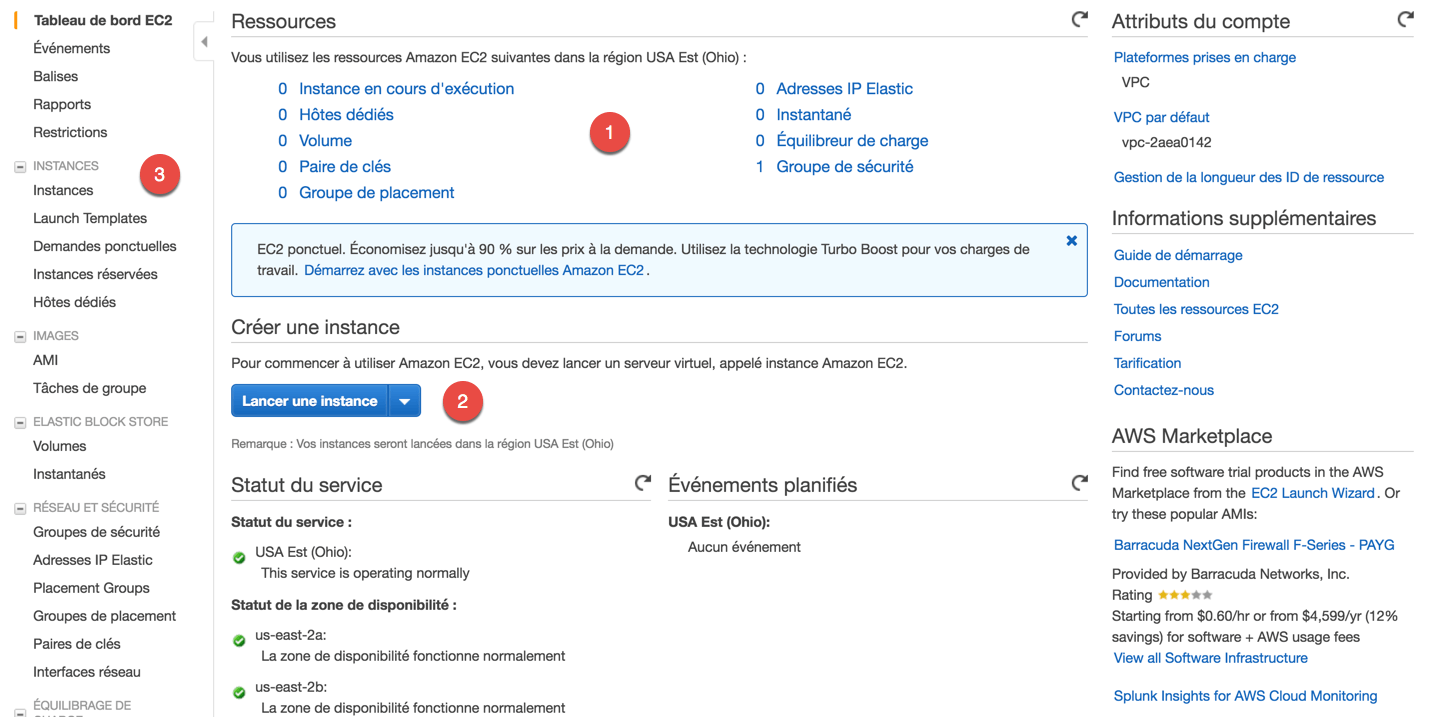Open the Documentation link

pos(1161,282)
